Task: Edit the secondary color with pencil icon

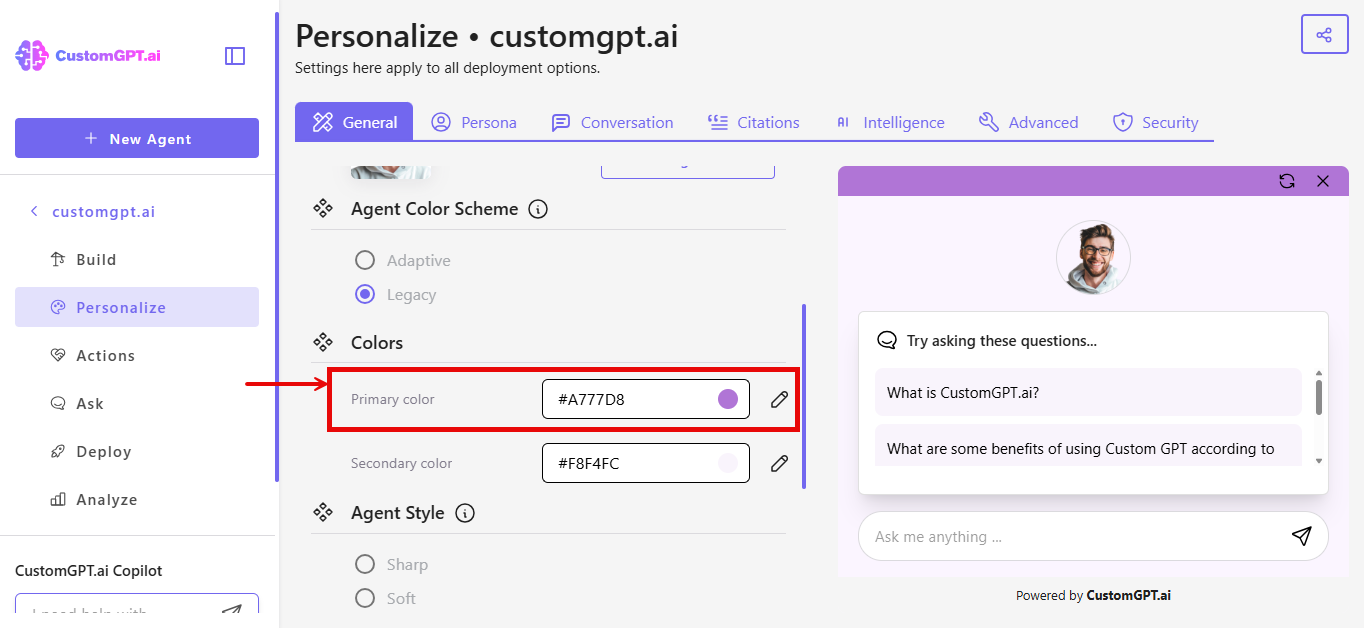Action: pos(779,464)
